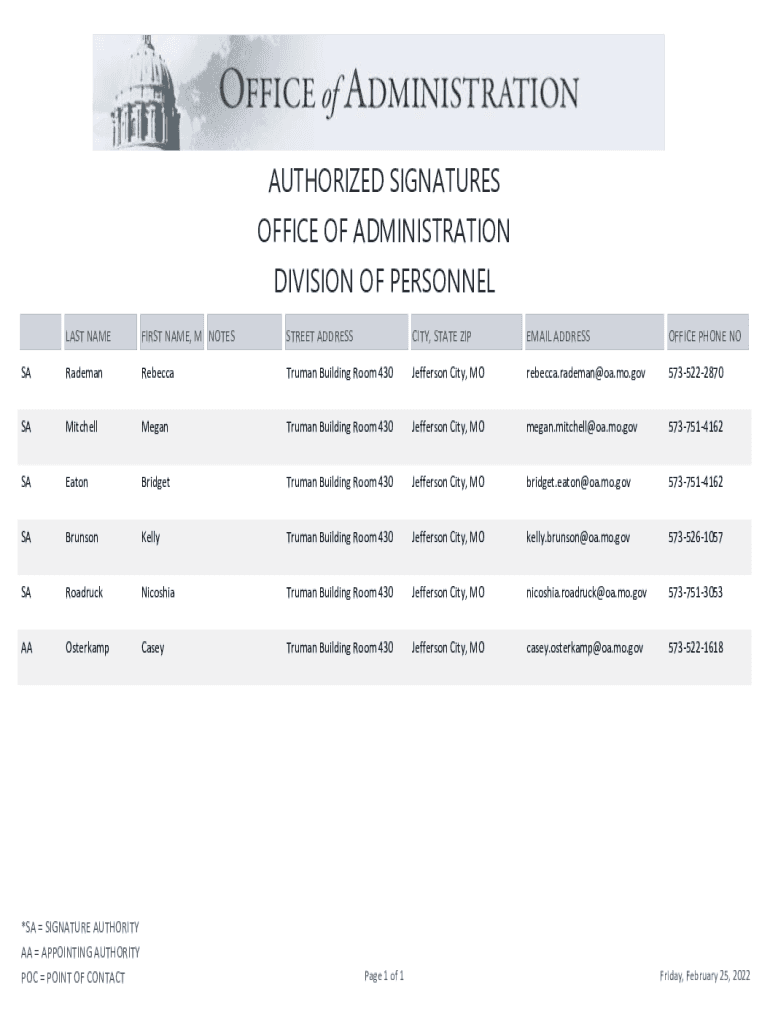Click phone number 573-522-2870
The height and width of the screenshot is (1024, 770).
695,373
